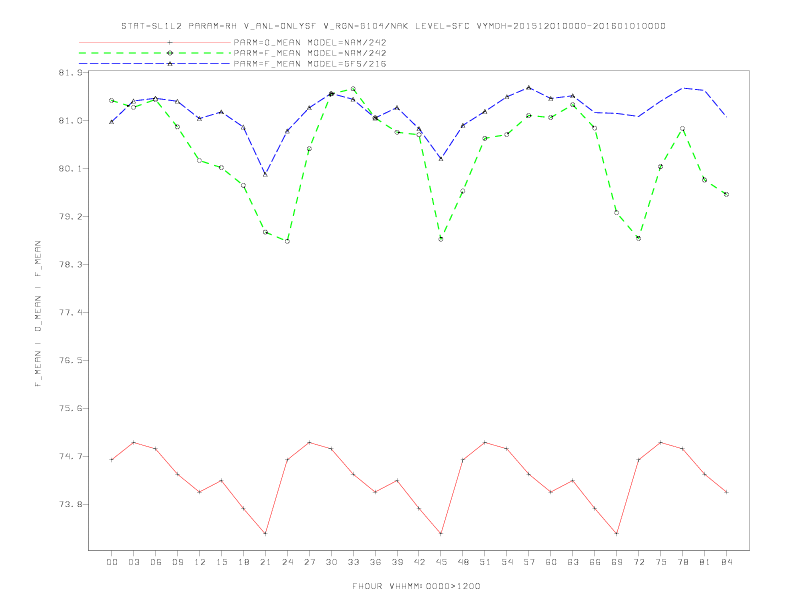
Task: Click x-axis forecast hour label 45
Action: (x=441, y=562)
